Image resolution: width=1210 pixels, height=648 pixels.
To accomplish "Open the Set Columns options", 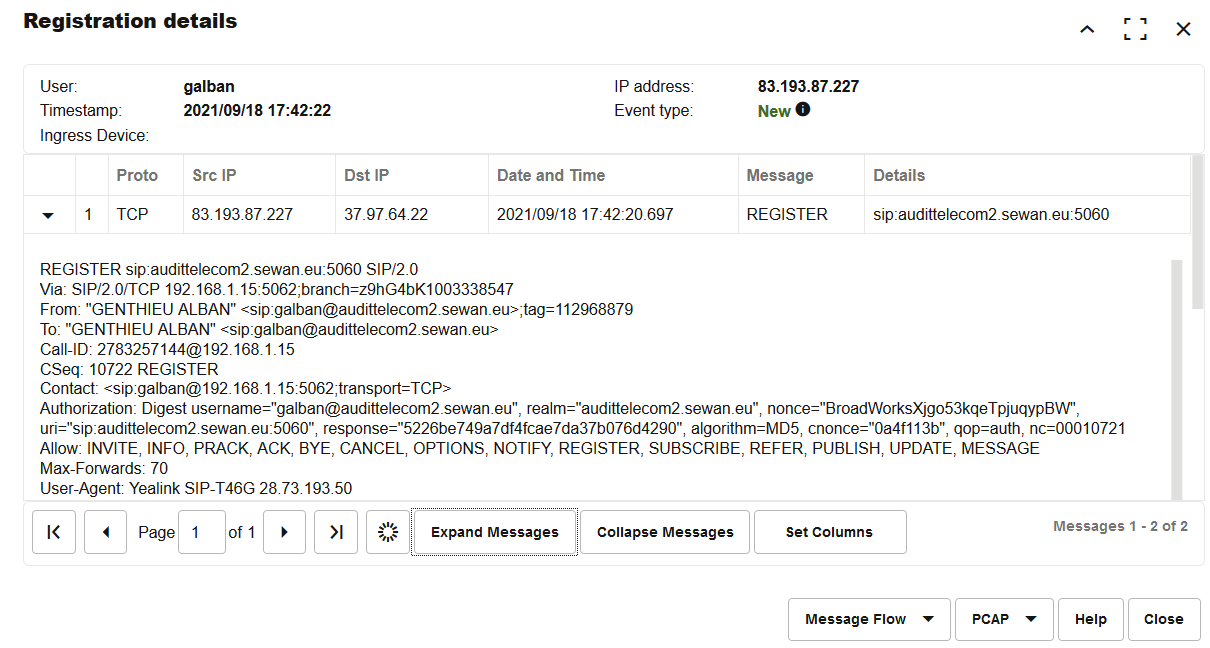I will (829, 532).
